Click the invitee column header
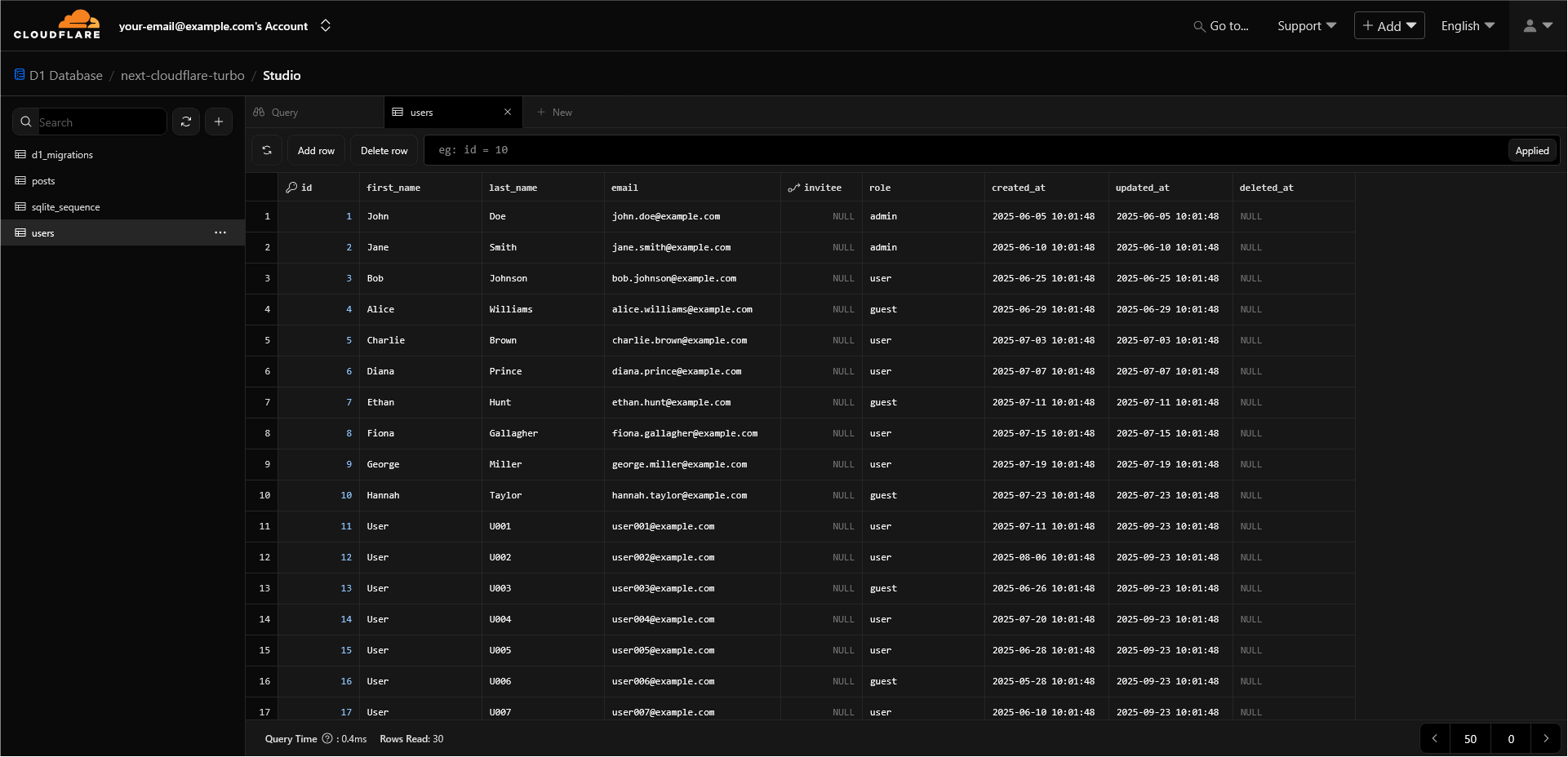Viewport: 1568px width, 757px height. [821, 188]
